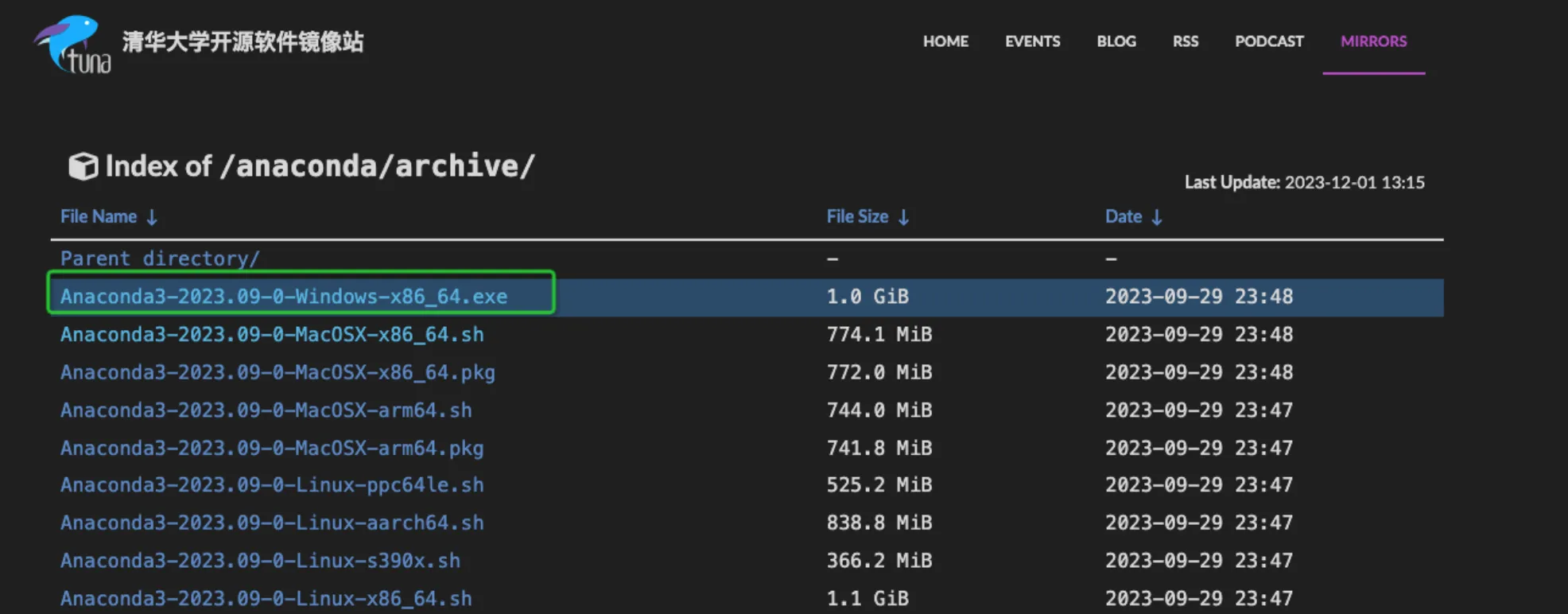Image resolution: width=1568 pixels, height=614 pixels.
Task: Download Anaconda3-2023.09-0-MacOSX-x86_64.pkg
Action: click(278, 372)
